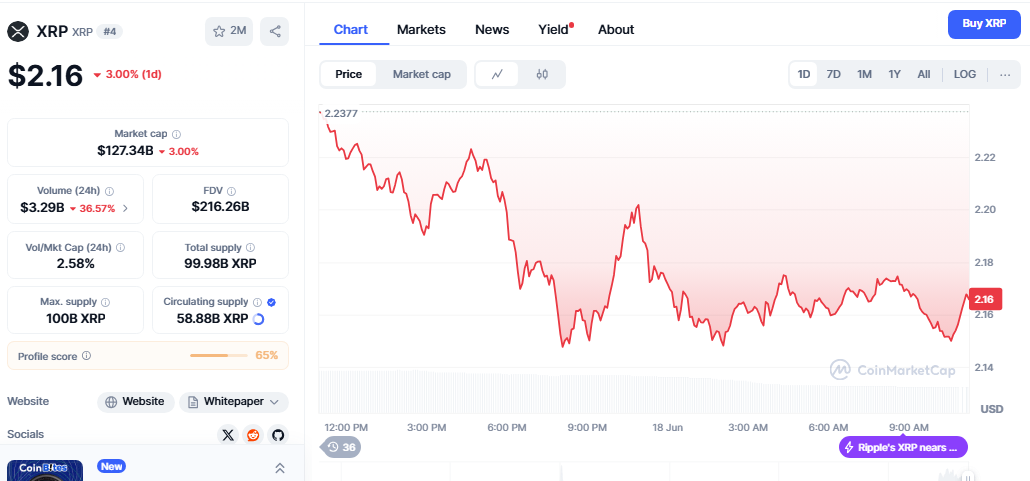The image size is (1030, 481).
Task: Click the Market cap info icon
Action: (176, 134)
